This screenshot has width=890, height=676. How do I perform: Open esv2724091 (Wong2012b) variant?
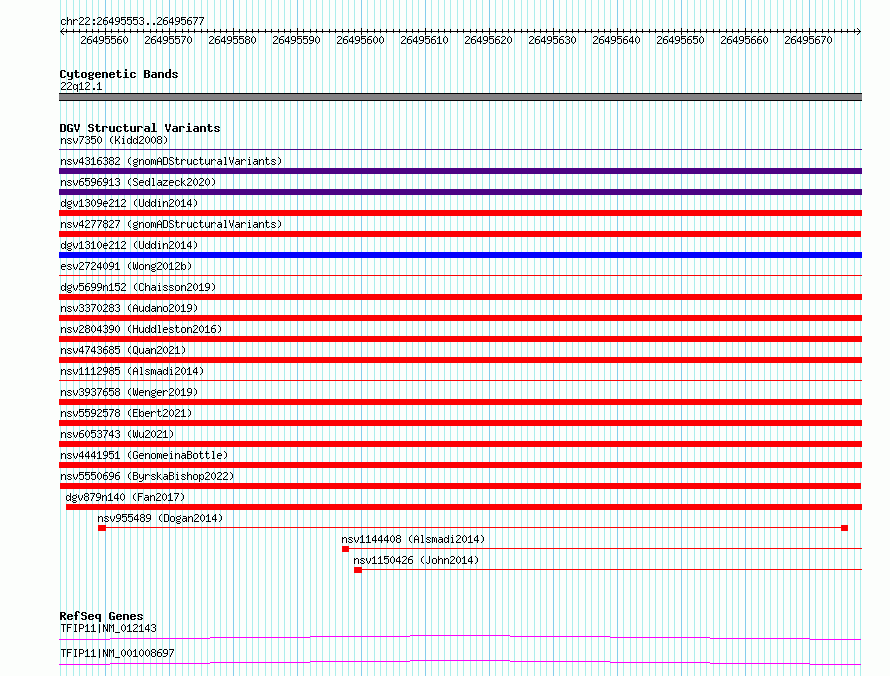click(x=126, y=266)
